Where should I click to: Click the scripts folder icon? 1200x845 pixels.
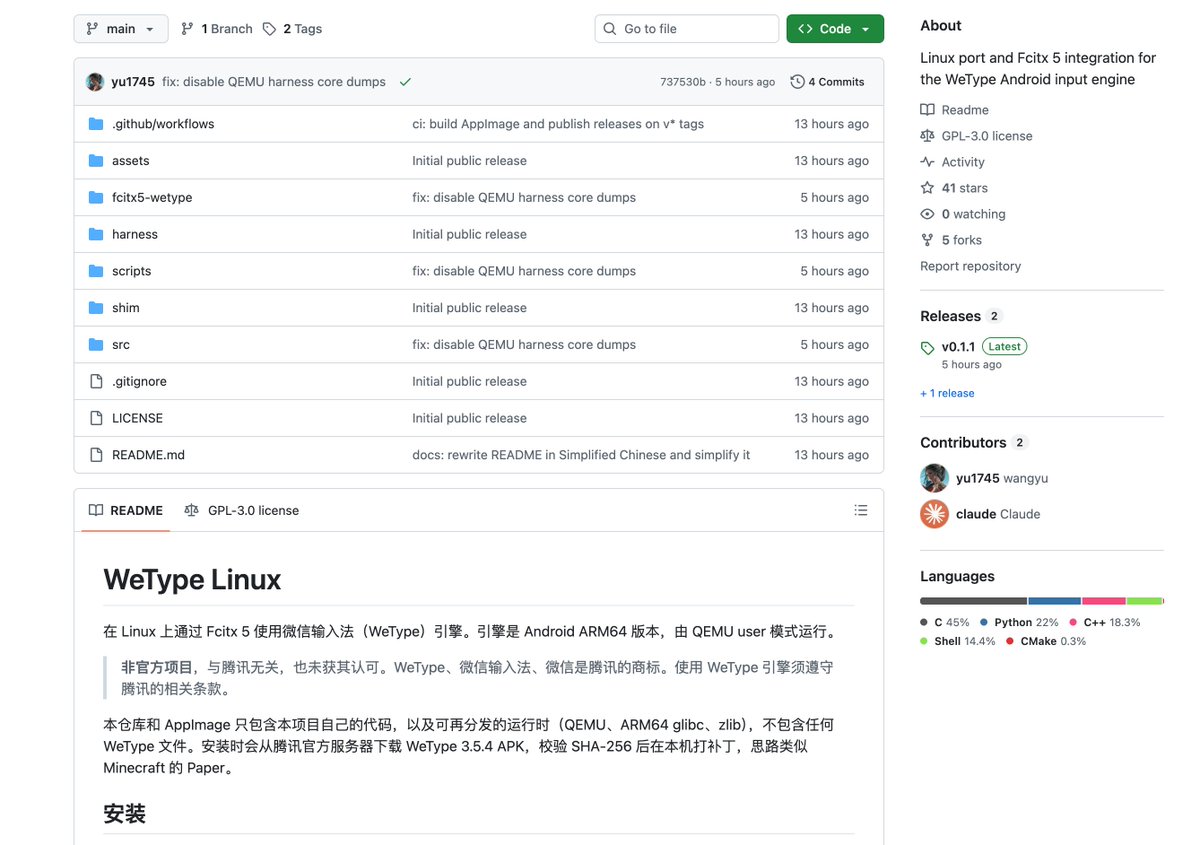96,271
